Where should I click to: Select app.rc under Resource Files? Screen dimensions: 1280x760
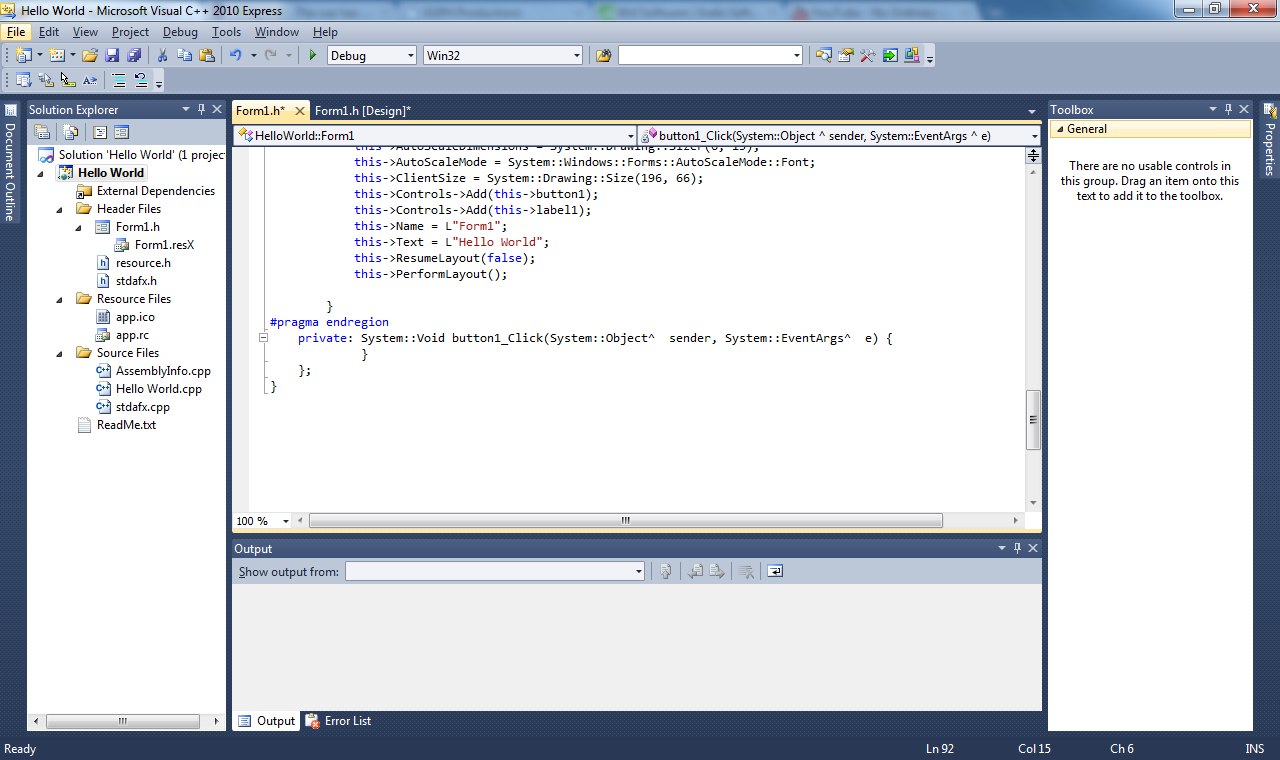tap(132, 335)
